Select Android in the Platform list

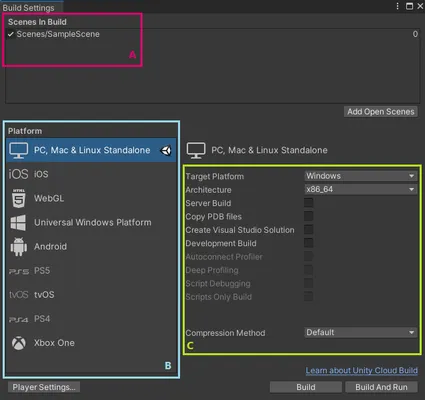tap(91, 247)
